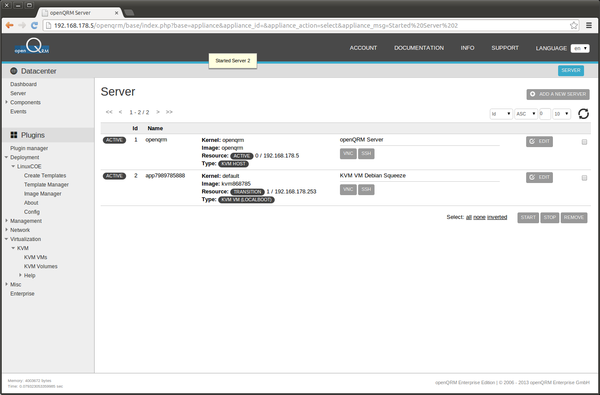Screen dimensions: 600x395
Task: Click the offset input field showing 0
Action: 545,114
